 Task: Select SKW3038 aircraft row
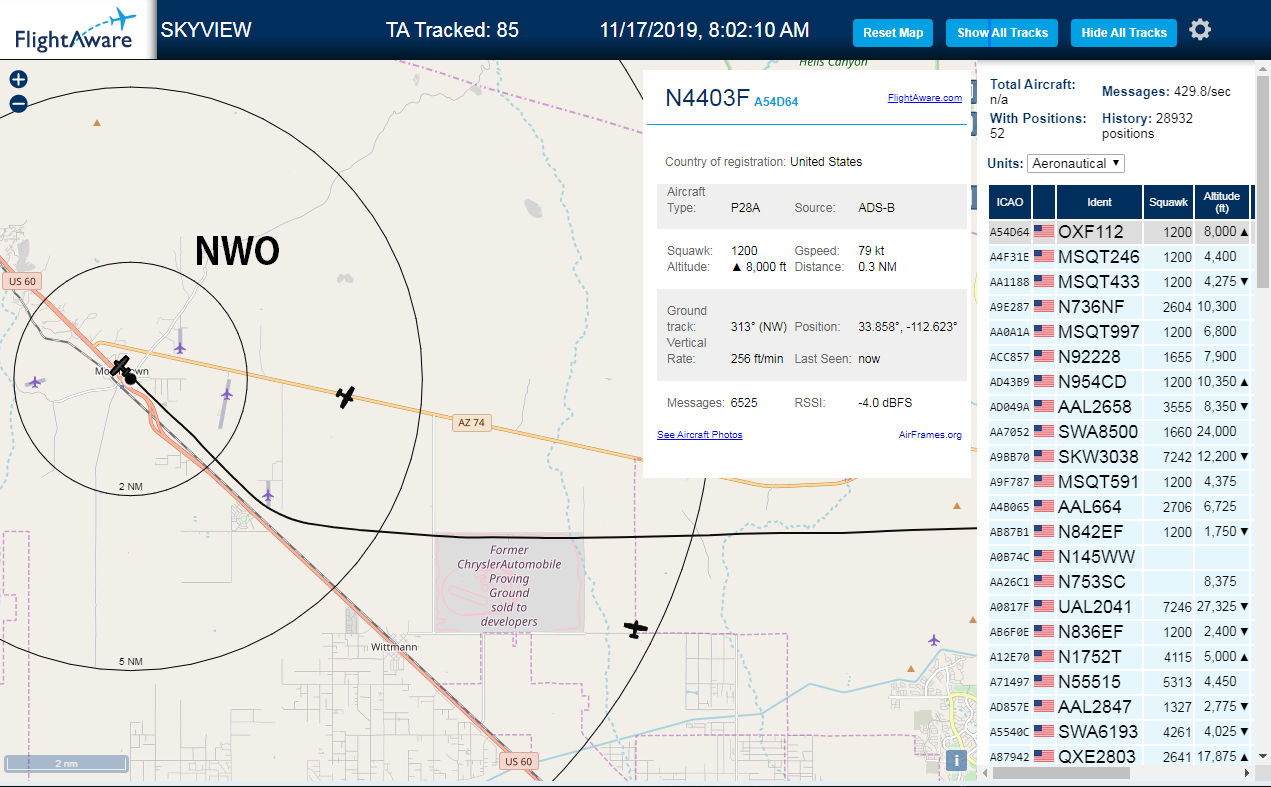(x=1121, y=457)
